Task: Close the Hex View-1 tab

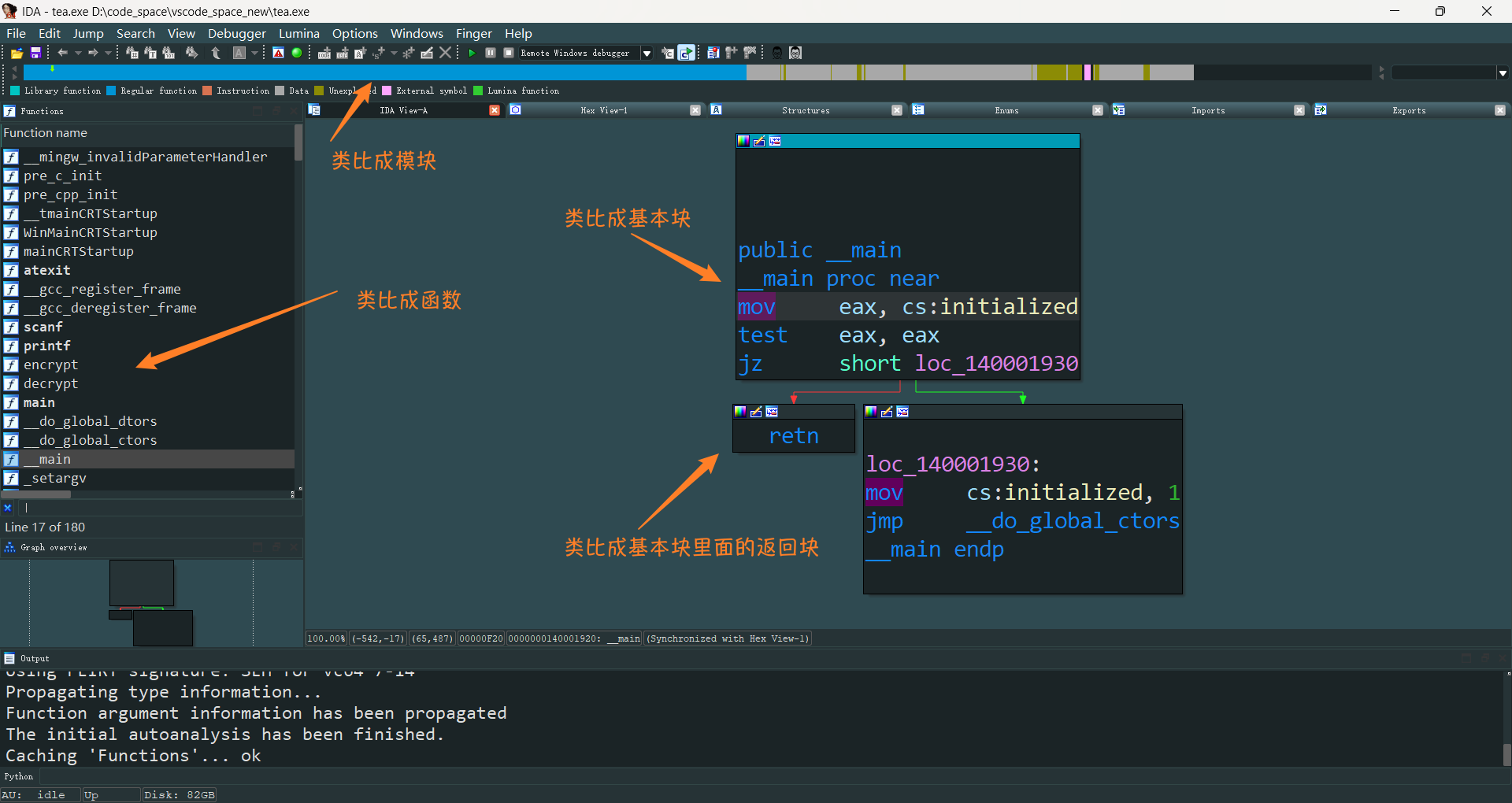Action: [695, 110]
